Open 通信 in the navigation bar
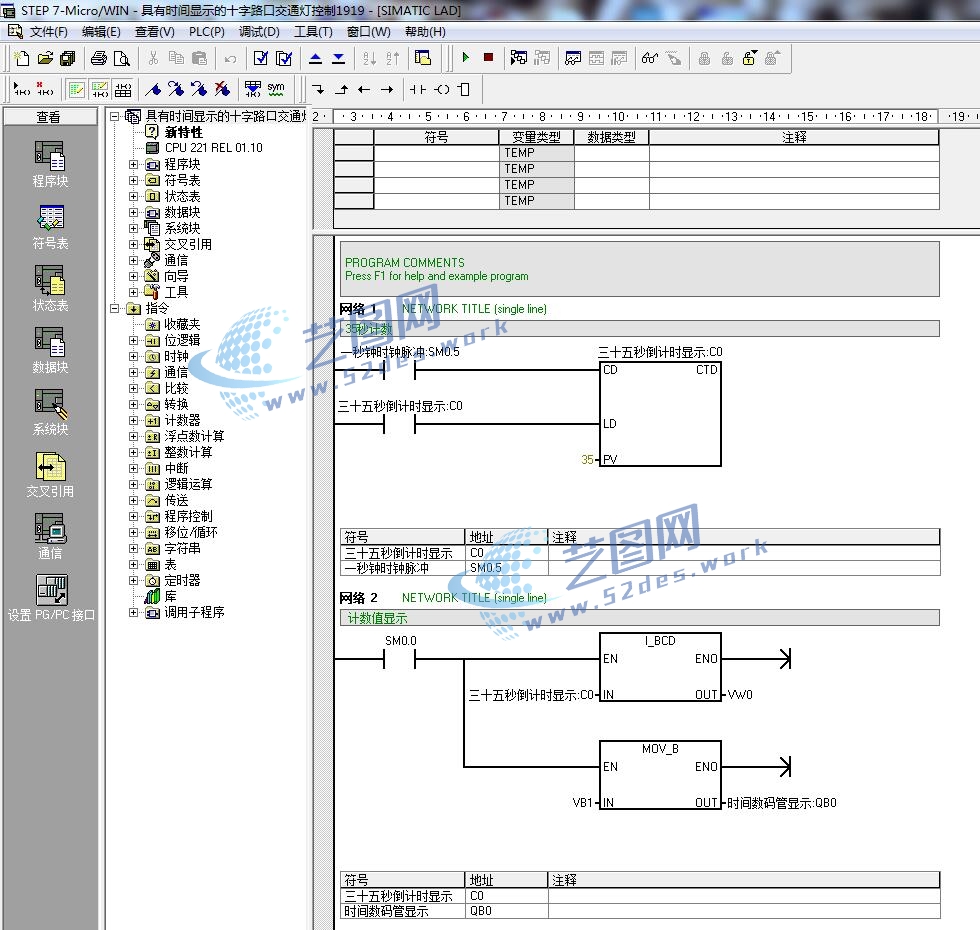The height and width of the screenshot is (930, 980). (50, 536)
